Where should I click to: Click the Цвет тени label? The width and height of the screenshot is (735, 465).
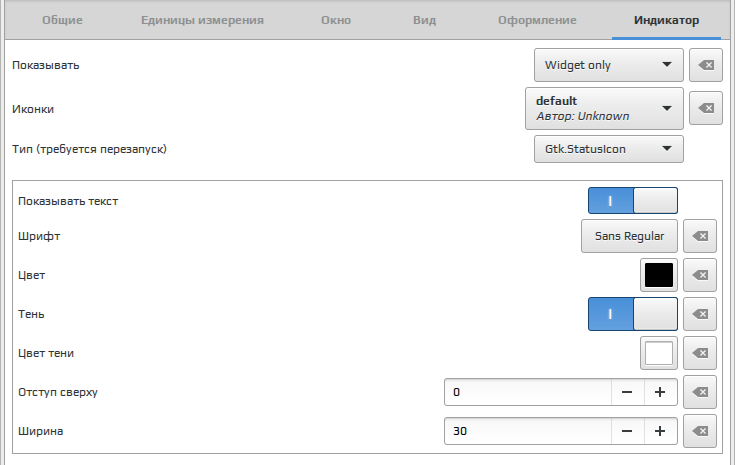point(46,353)
